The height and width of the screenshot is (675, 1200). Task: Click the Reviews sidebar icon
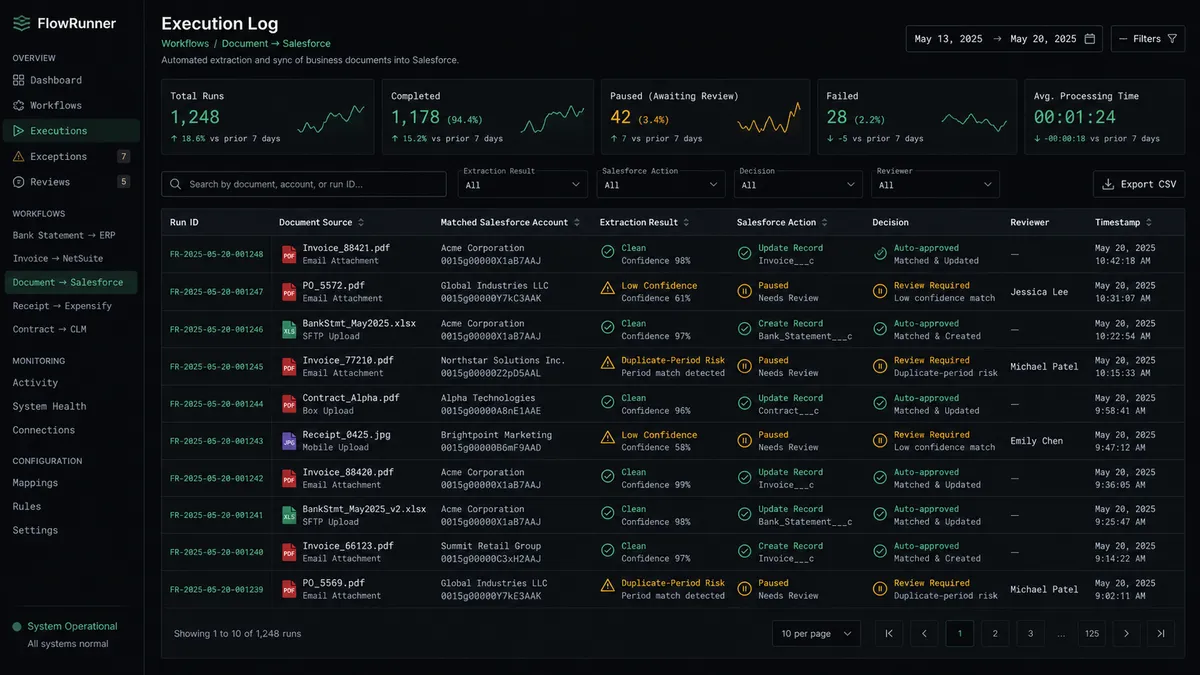pos(19,182)
